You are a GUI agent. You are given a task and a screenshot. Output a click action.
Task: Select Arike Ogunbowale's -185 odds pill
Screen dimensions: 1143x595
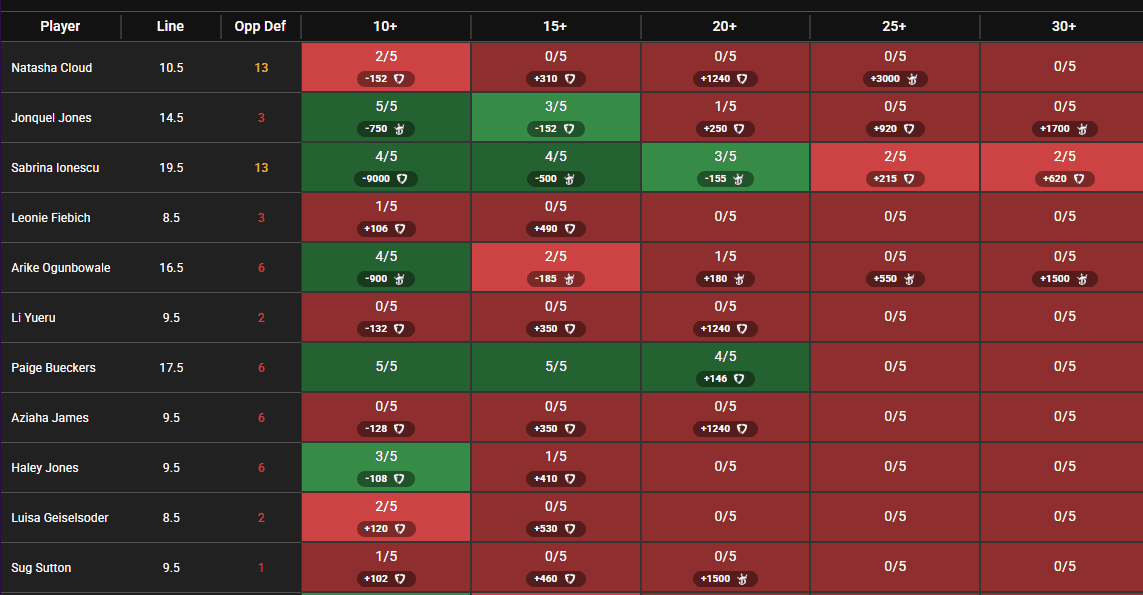555,279
